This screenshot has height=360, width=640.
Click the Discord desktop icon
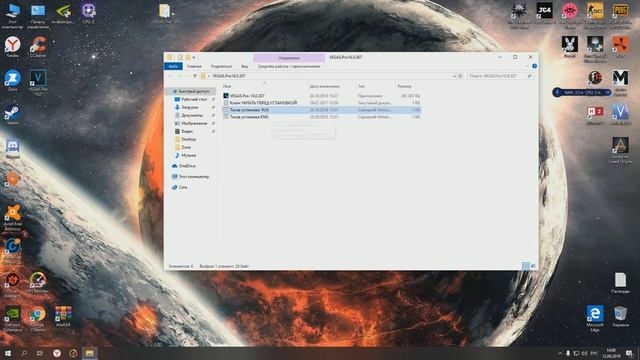tap(13, 149)
